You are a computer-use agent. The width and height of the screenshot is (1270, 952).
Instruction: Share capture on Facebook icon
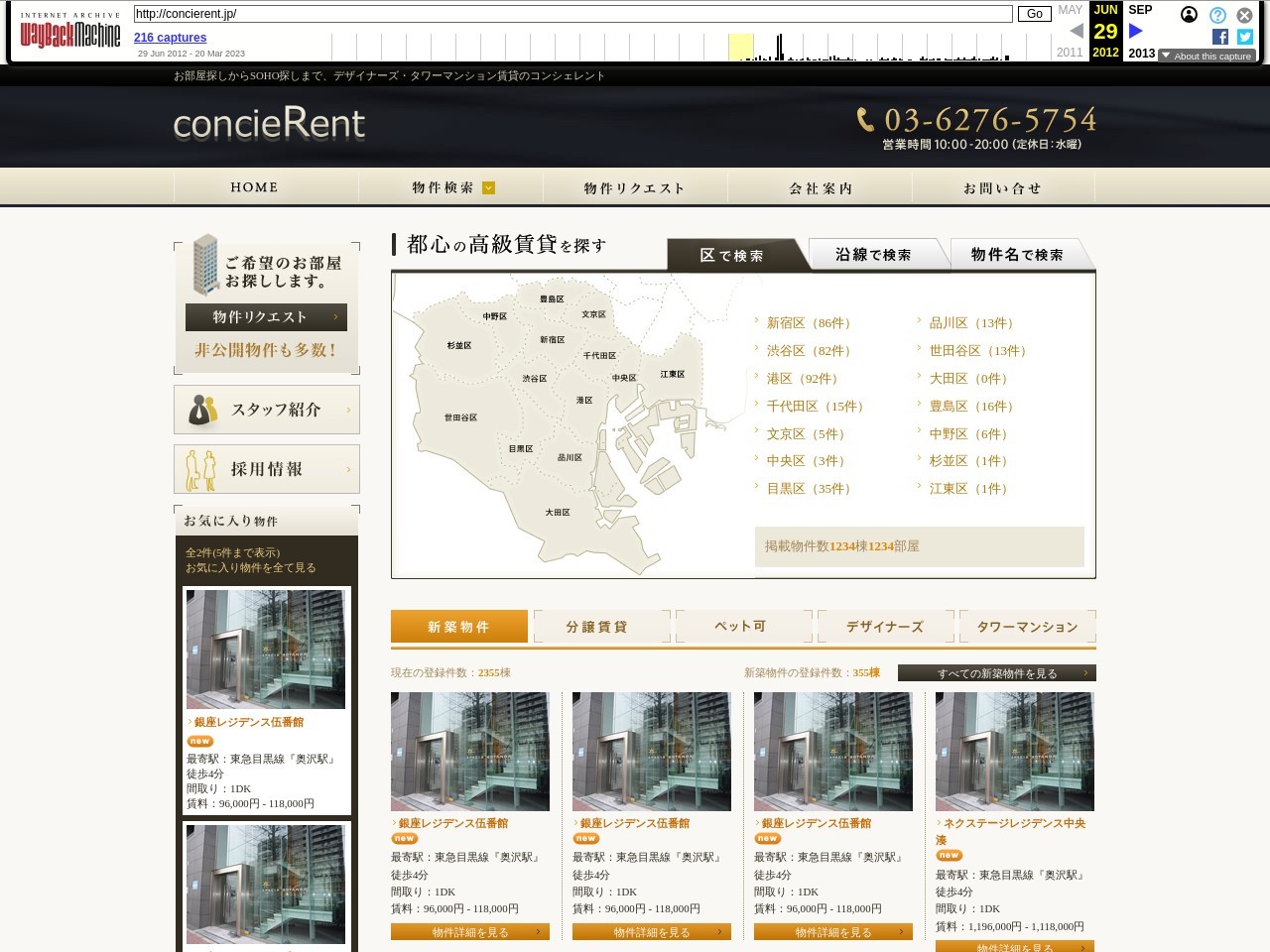click(x=1220, y=37)
